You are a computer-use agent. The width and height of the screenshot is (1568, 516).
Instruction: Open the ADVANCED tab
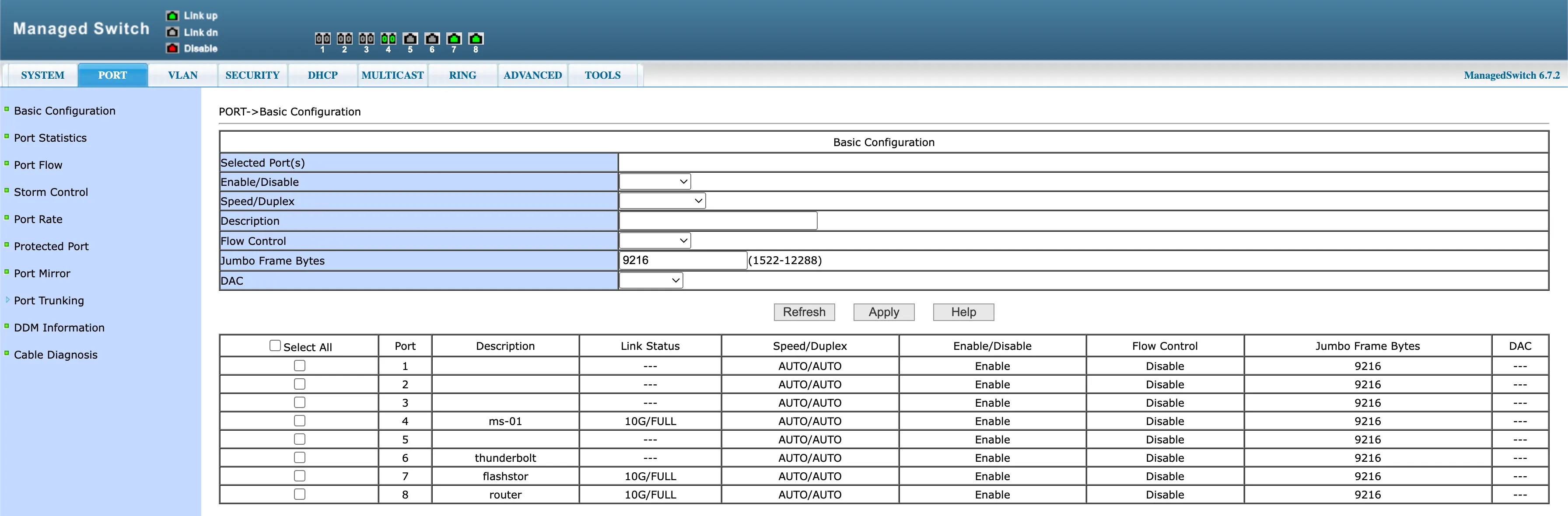click(532, 76)
